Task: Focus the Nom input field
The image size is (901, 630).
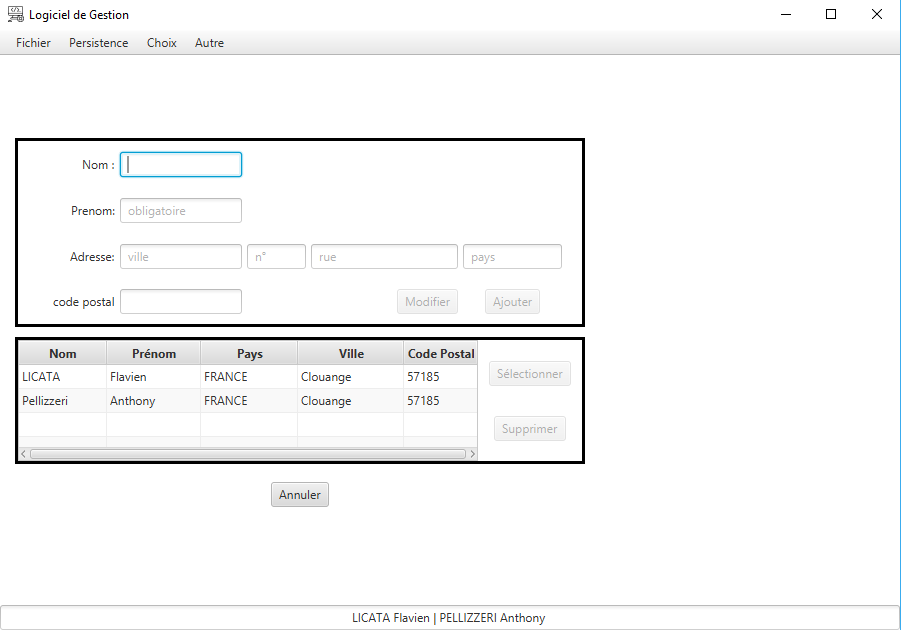Action: click(181, 164)
